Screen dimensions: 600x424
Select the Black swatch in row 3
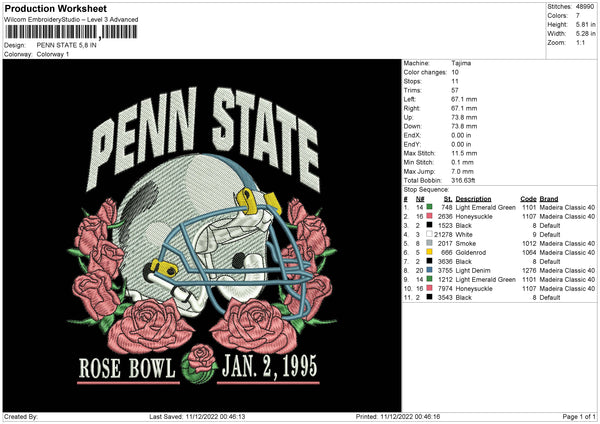pos(429,225)
